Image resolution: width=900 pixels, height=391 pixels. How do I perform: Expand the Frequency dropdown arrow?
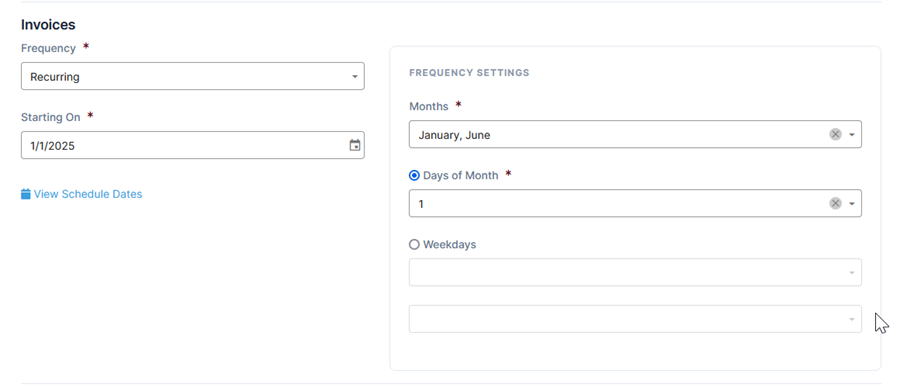tap(355, 77)
